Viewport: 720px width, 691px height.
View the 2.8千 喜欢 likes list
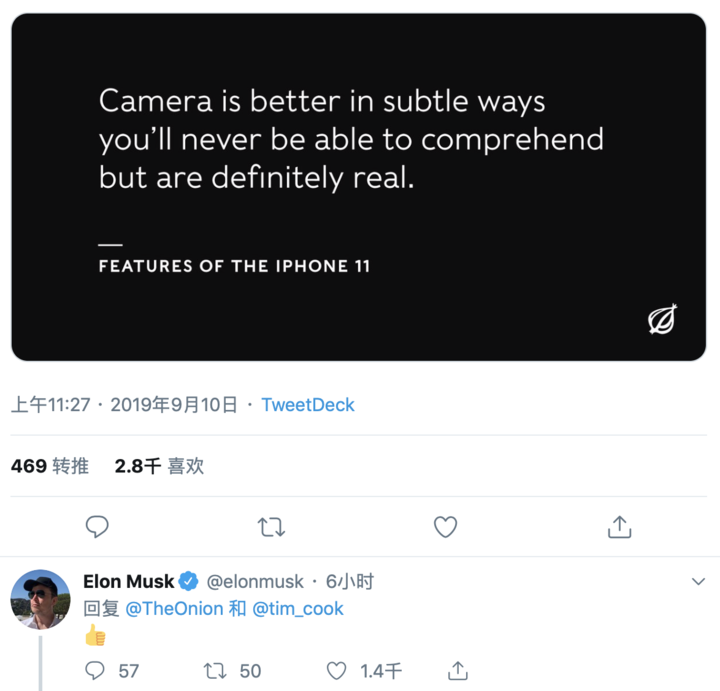point(159,466)
